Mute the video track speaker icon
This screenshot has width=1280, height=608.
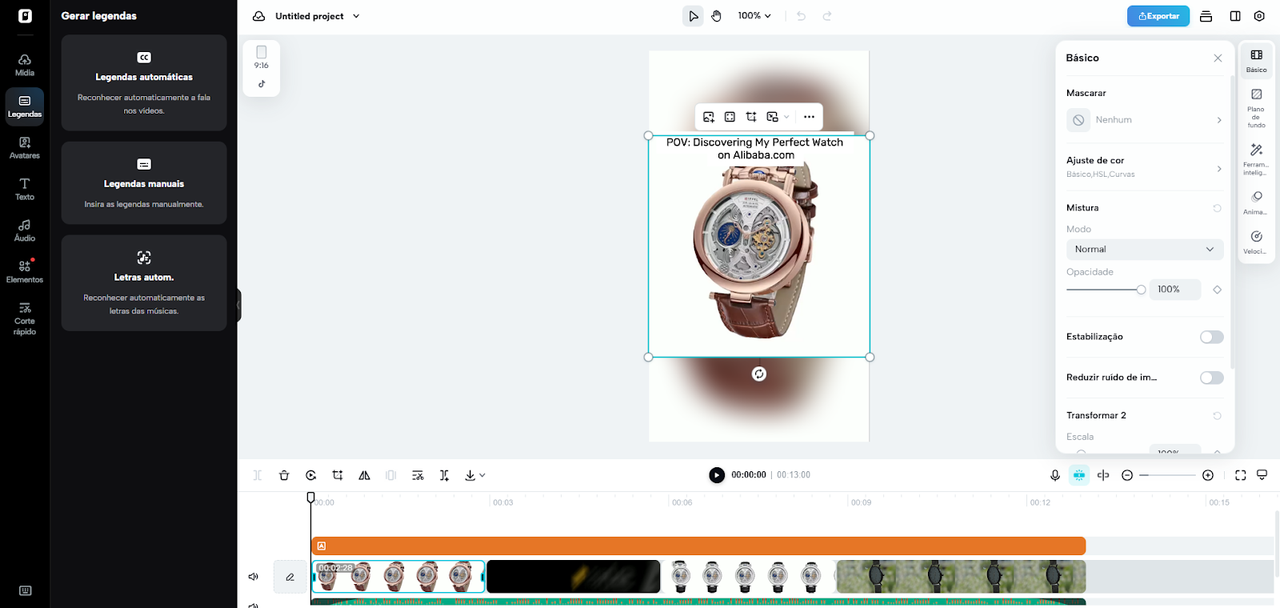click(253, 577)
